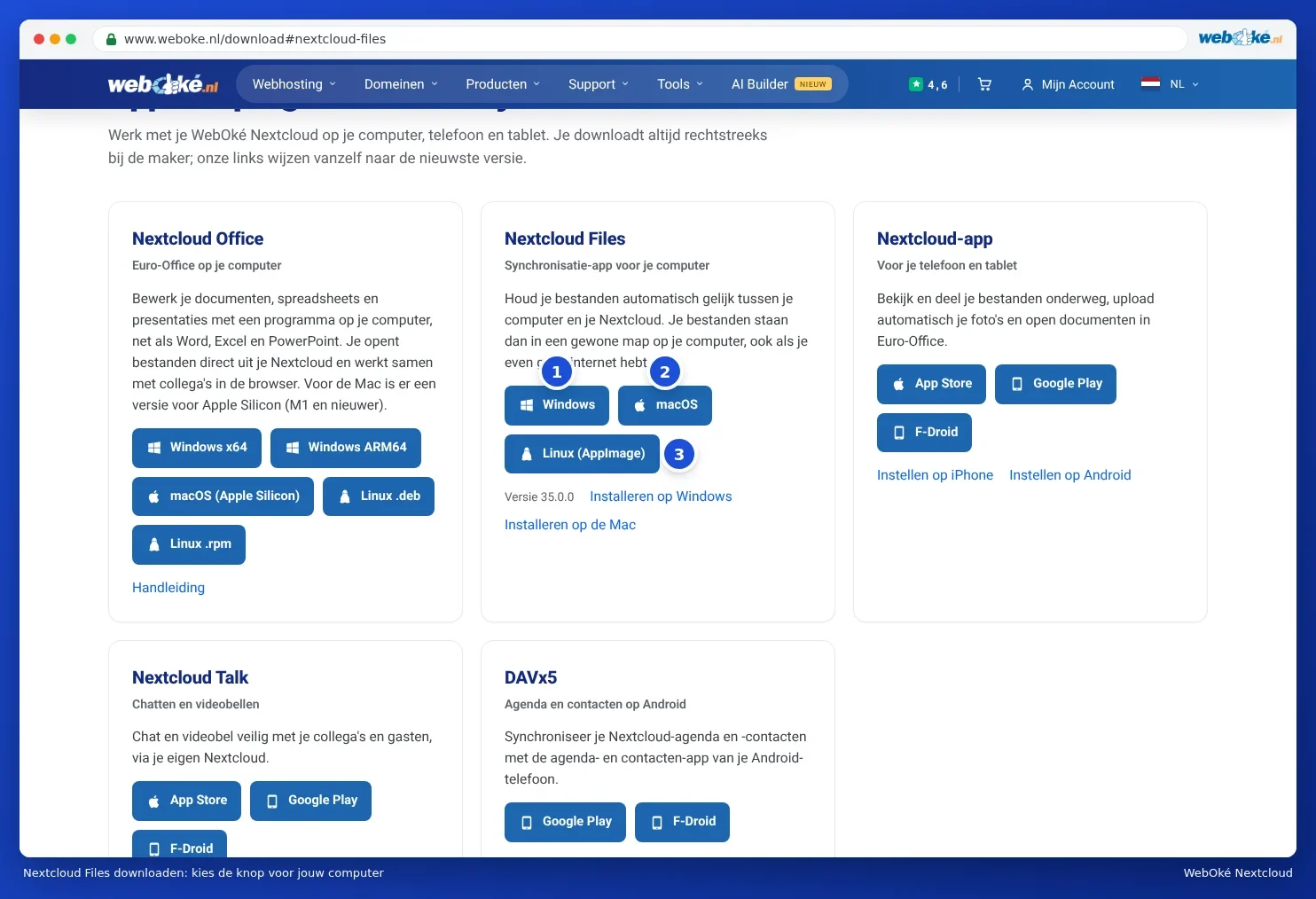1316x899 pixels.
Task: Open the AI Builder page
Action: [x=781, y=84]
